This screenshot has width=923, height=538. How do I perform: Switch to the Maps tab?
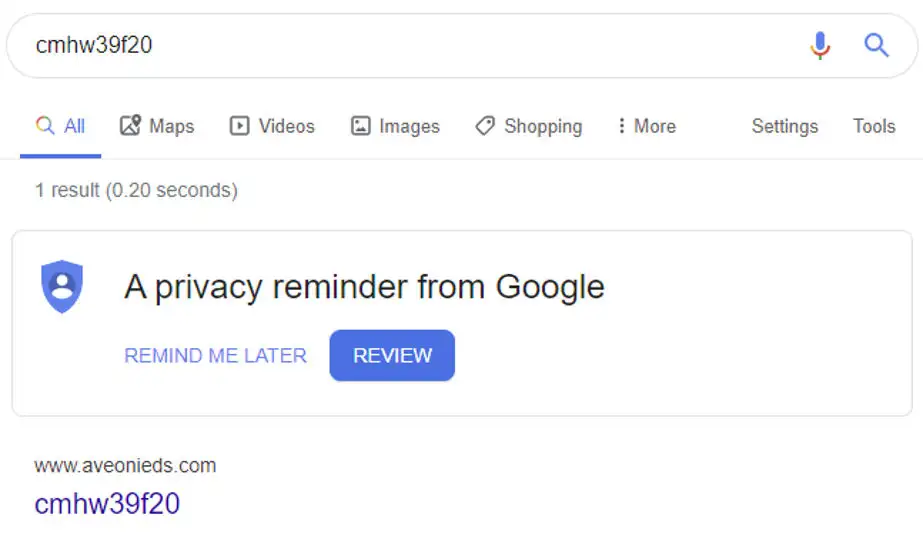click(x=157, y=126)
